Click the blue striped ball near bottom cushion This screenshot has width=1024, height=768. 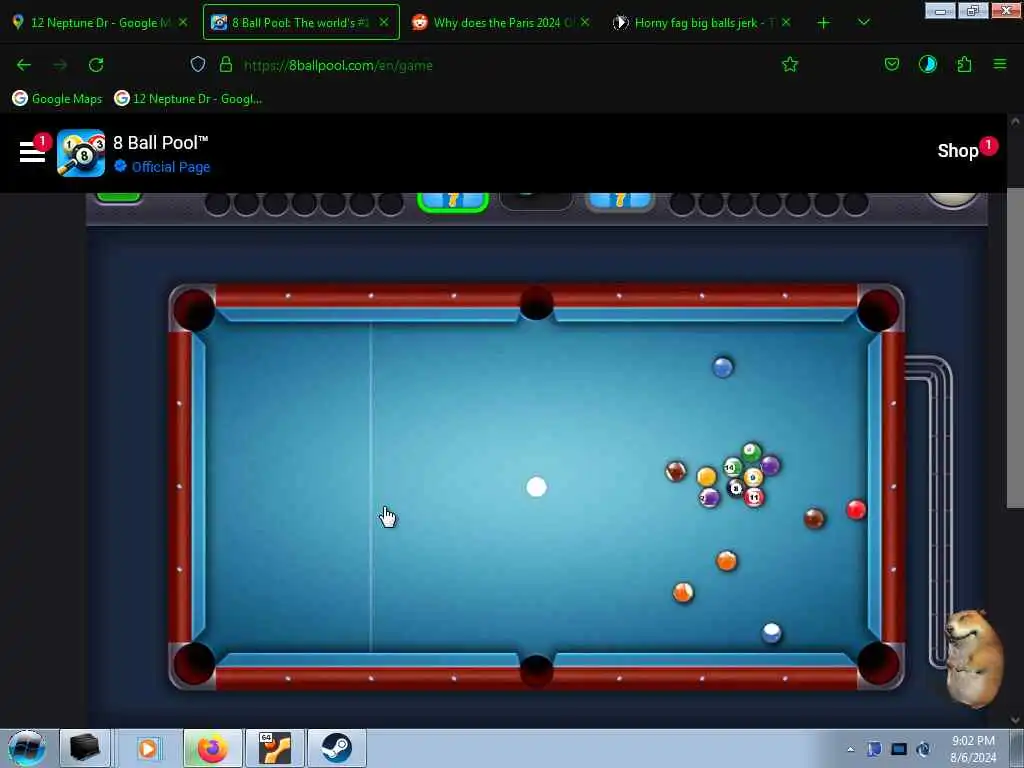(x=771, y=632)
